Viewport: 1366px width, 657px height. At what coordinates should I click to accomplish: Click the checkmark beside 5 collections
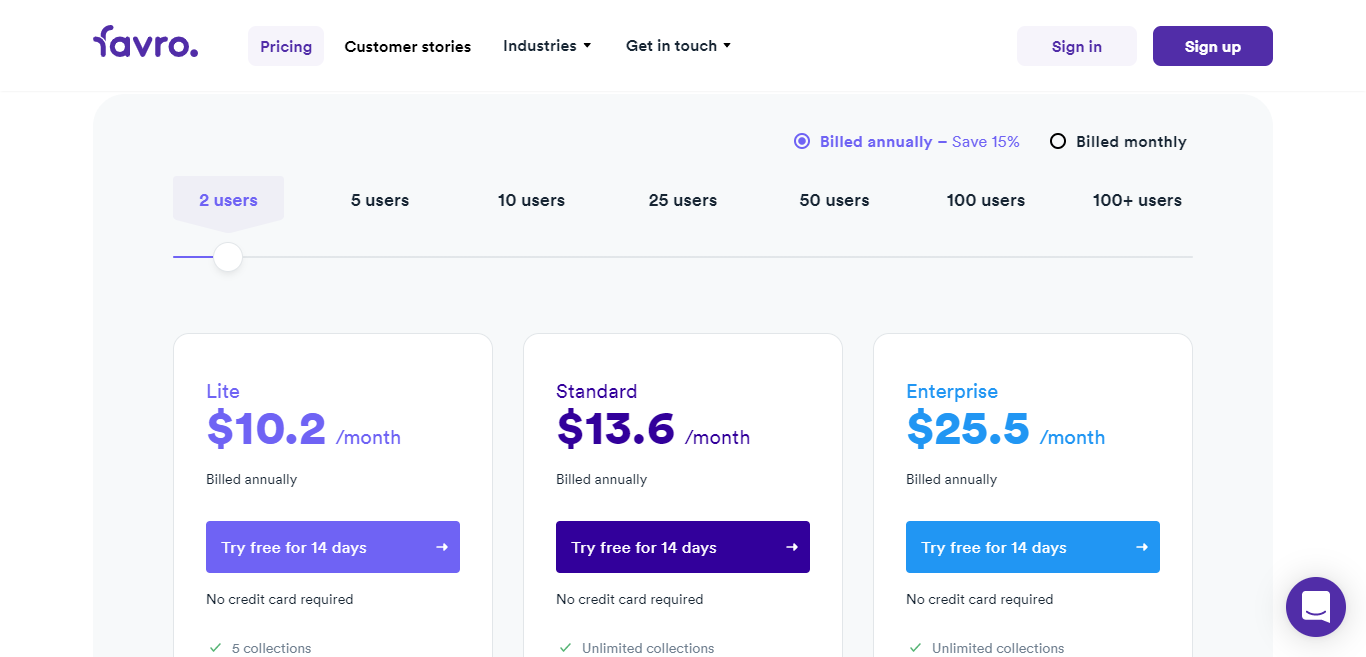click(x=215, y=648)
